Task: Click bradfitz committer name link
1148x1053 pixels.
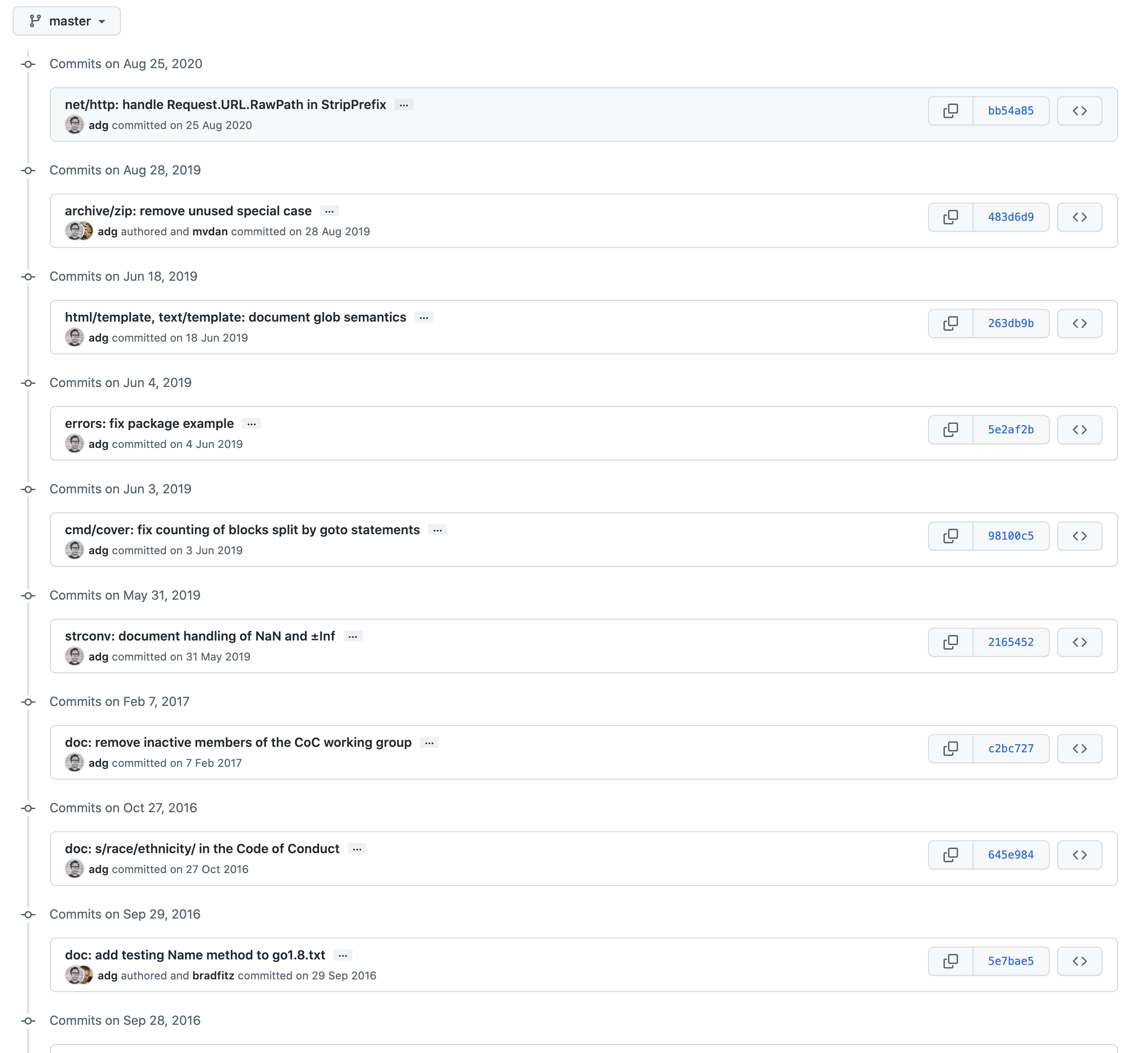Action: (213, 975)
